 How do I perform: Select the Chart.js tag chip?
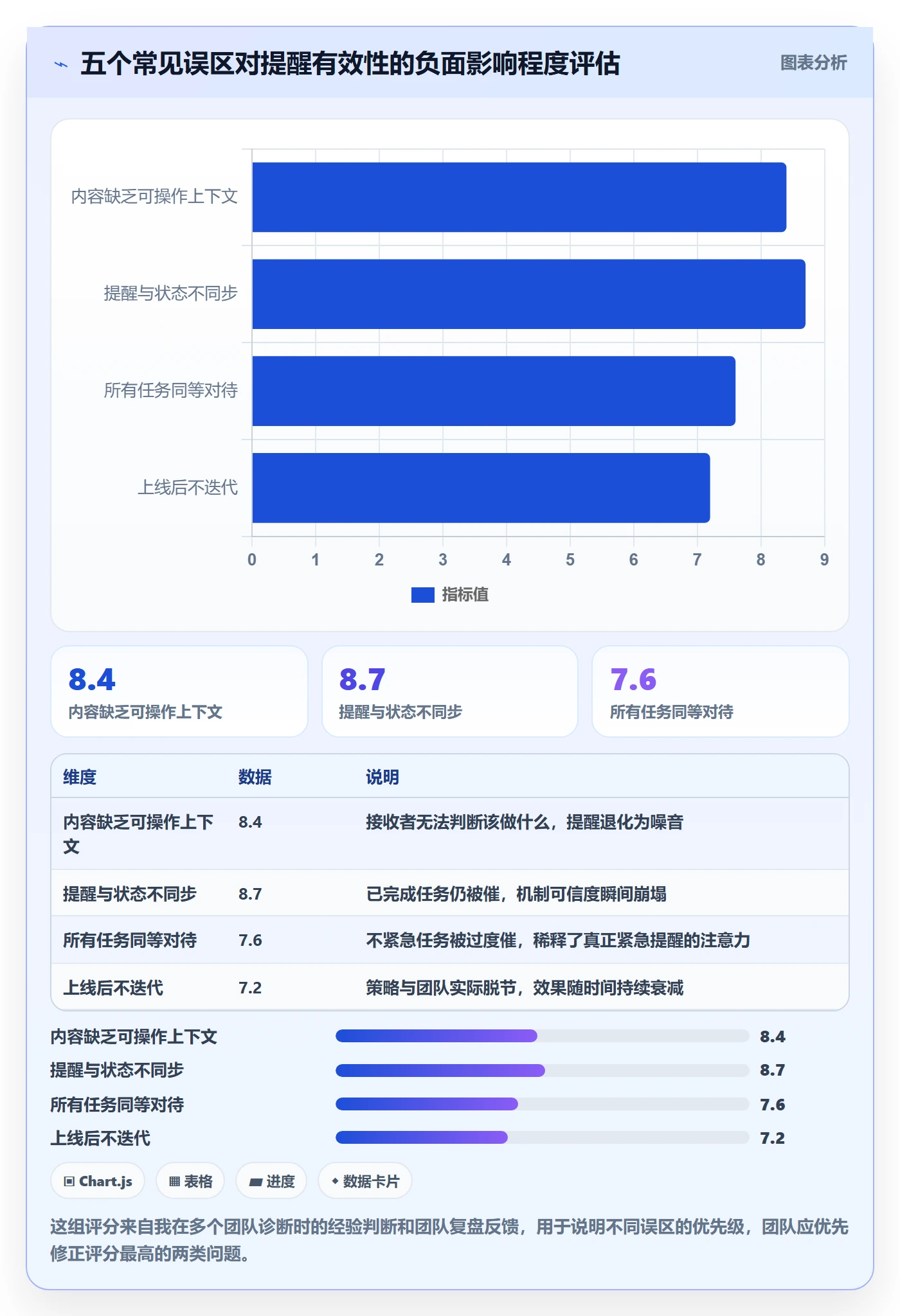click(98, 1181)
